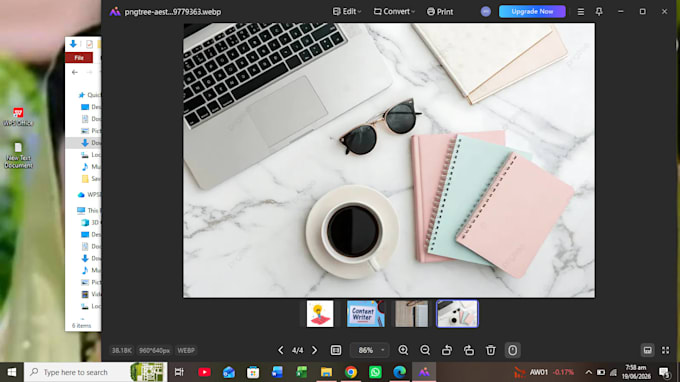Go to the previous image arrow
Viewport: 680px width, 382px height.
click(281, 350)
